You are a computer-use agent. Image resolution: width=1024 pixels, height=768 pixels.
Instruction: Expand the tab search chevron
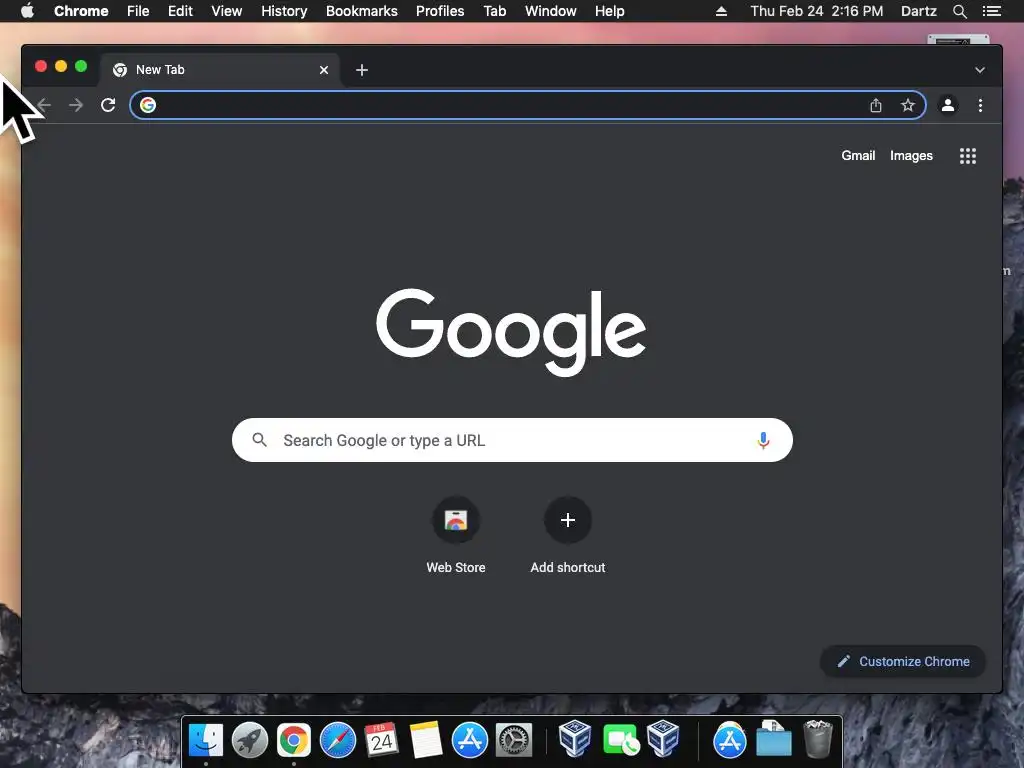(980, 70)
